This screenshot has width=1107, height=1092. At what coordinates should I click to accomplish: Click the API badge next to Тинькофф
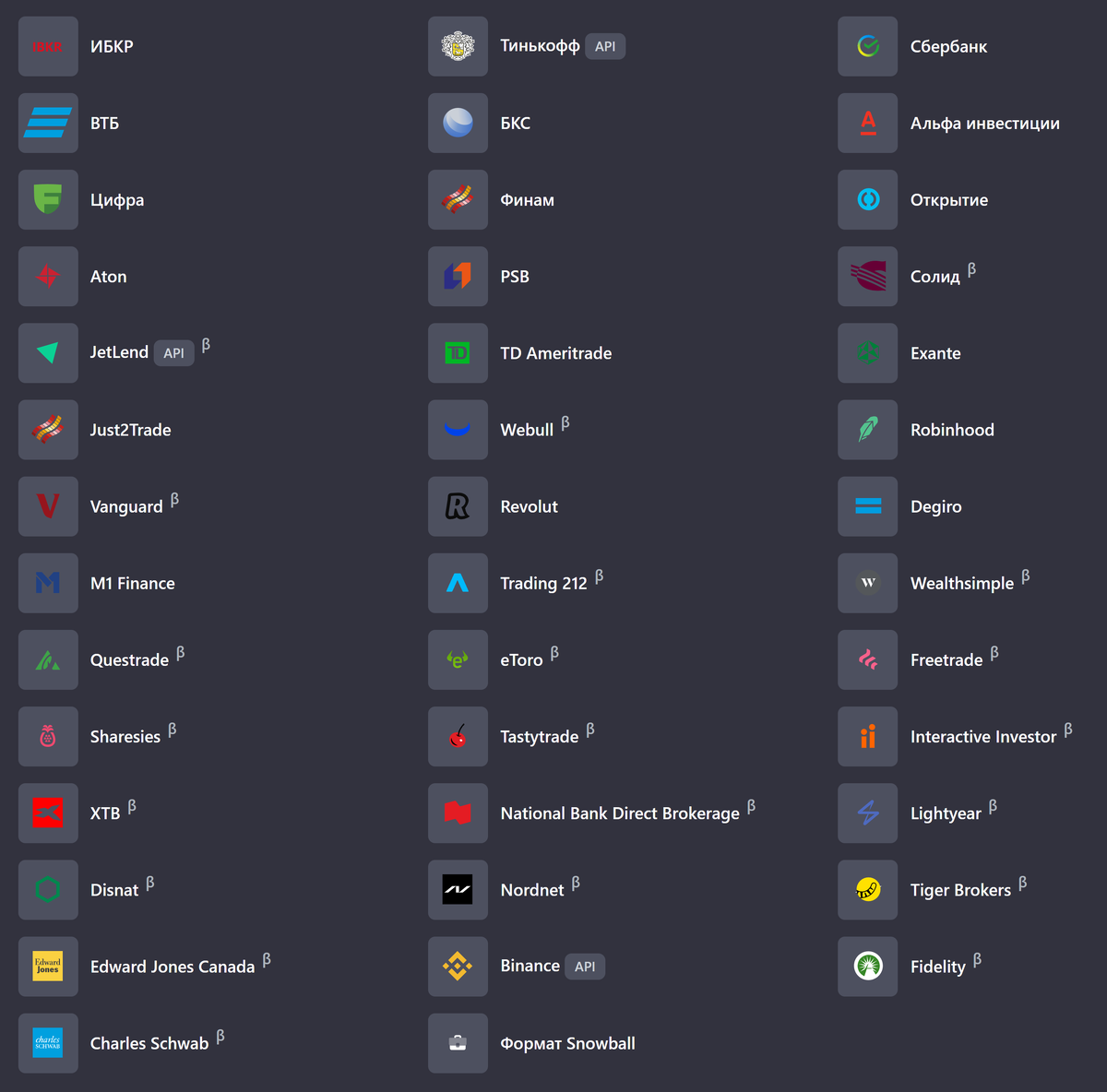pyautogui.click(x=605, y=46)
